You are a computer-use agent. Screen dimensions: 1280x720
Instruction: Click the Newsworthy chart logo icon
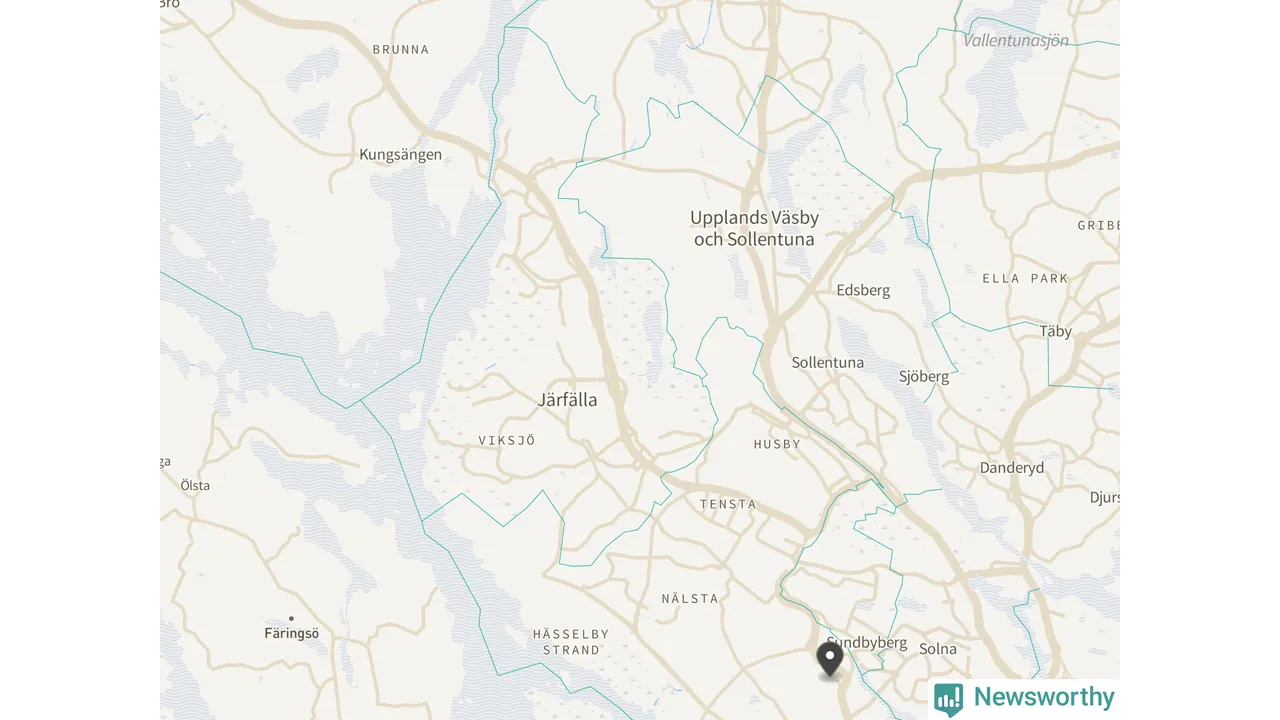pyautogui.click(x=949, y=699)
